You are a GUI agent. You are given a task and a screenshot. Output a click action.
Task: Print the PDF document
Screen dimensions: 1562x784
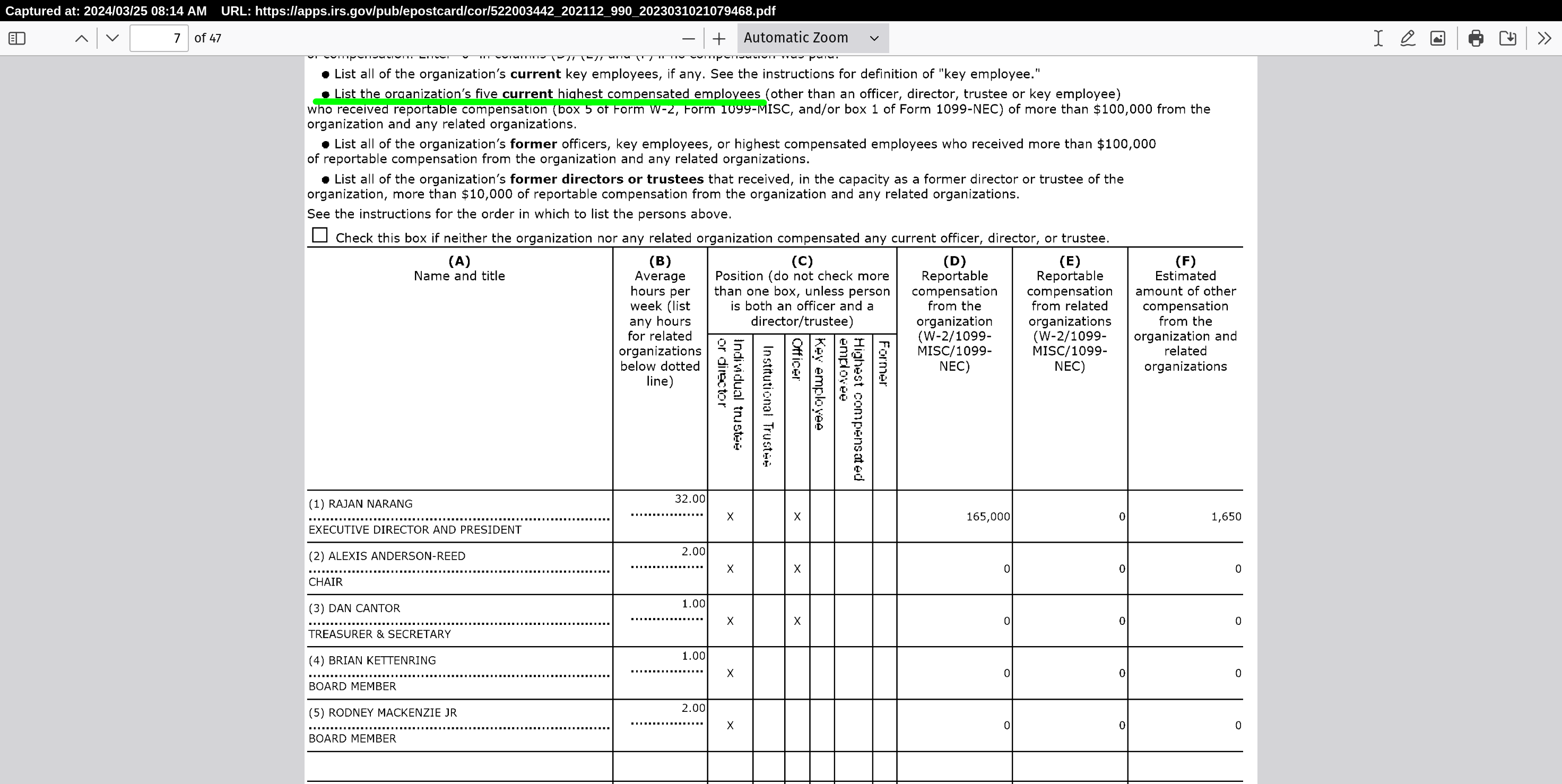tap(1476, 38)
